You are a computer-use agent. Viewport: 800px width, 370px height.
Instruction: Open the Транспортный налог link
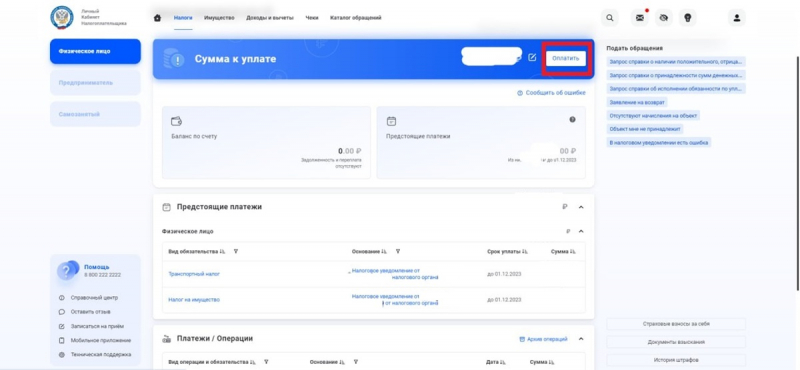[194, 274]
